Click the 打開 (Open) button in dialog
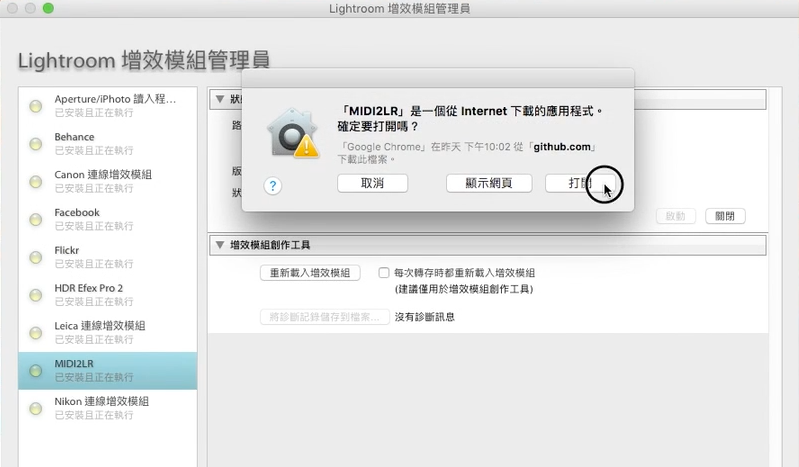Viewport: 799px width, 467px height. pyautogui.click(x=580, y=183)
